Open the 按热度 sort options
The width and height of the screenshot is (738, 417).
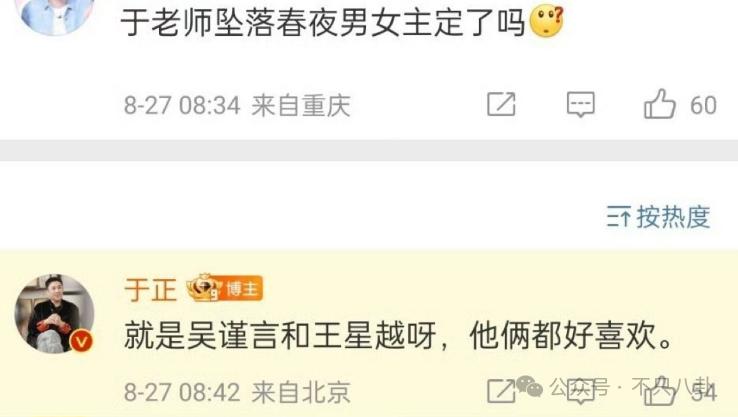tap(658, 217)
